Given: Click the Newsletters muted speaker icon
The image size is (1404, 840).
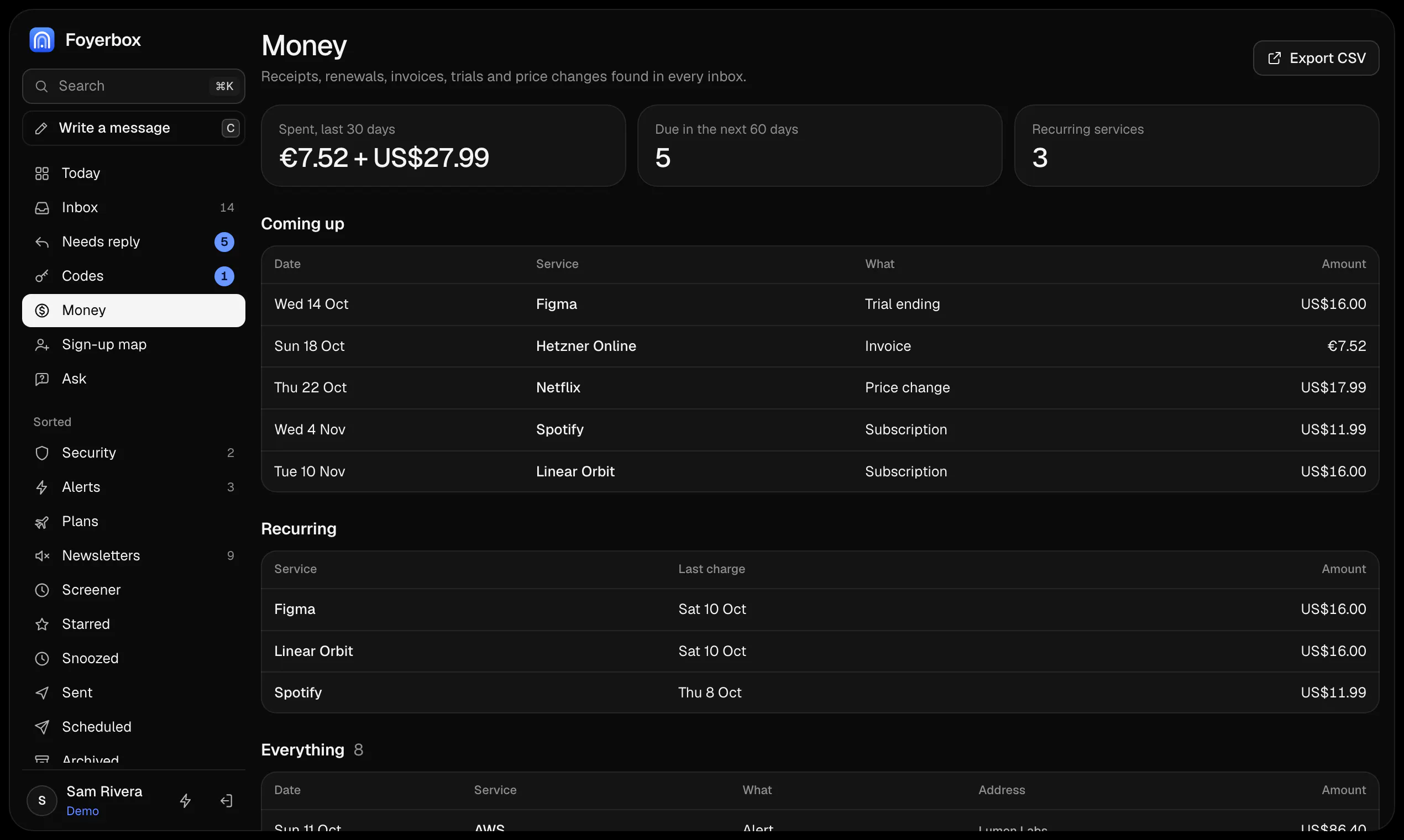Looking at the screenshot, I should pos(42,556).
